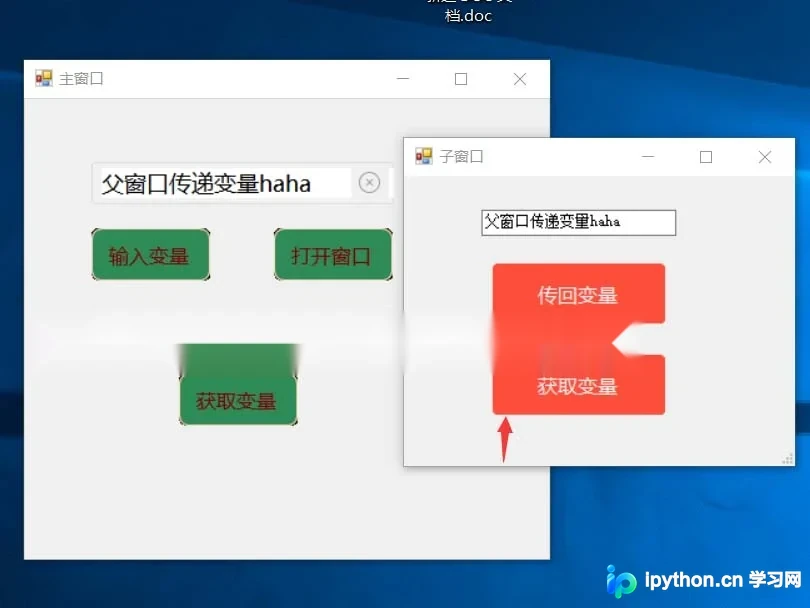Clear main window text with the circled X icon
Screen dimensions: 810x608
pyautogui.click(x=369, y=182)
